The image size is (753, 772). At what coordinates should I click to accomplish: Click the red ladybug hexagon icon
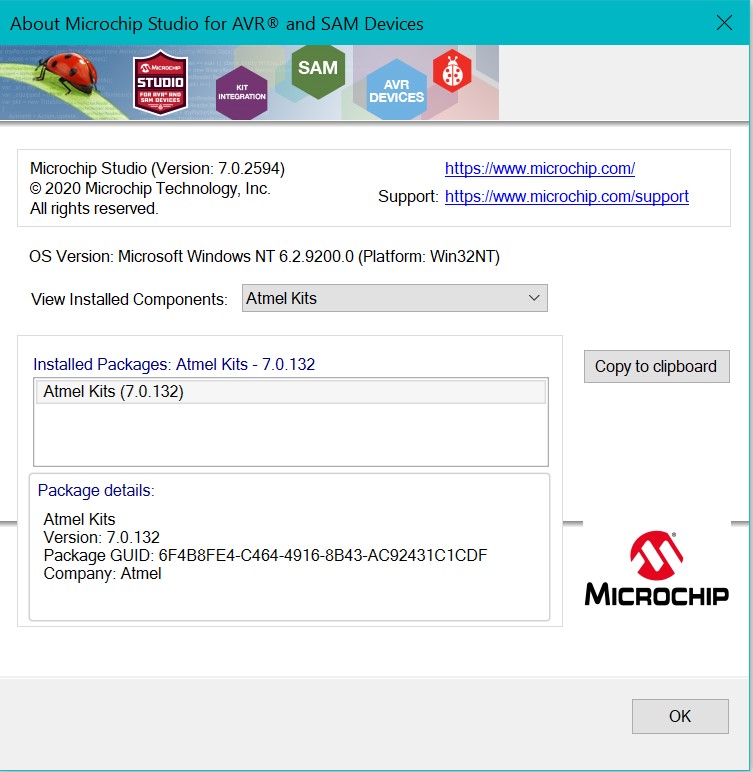(452, 71)
